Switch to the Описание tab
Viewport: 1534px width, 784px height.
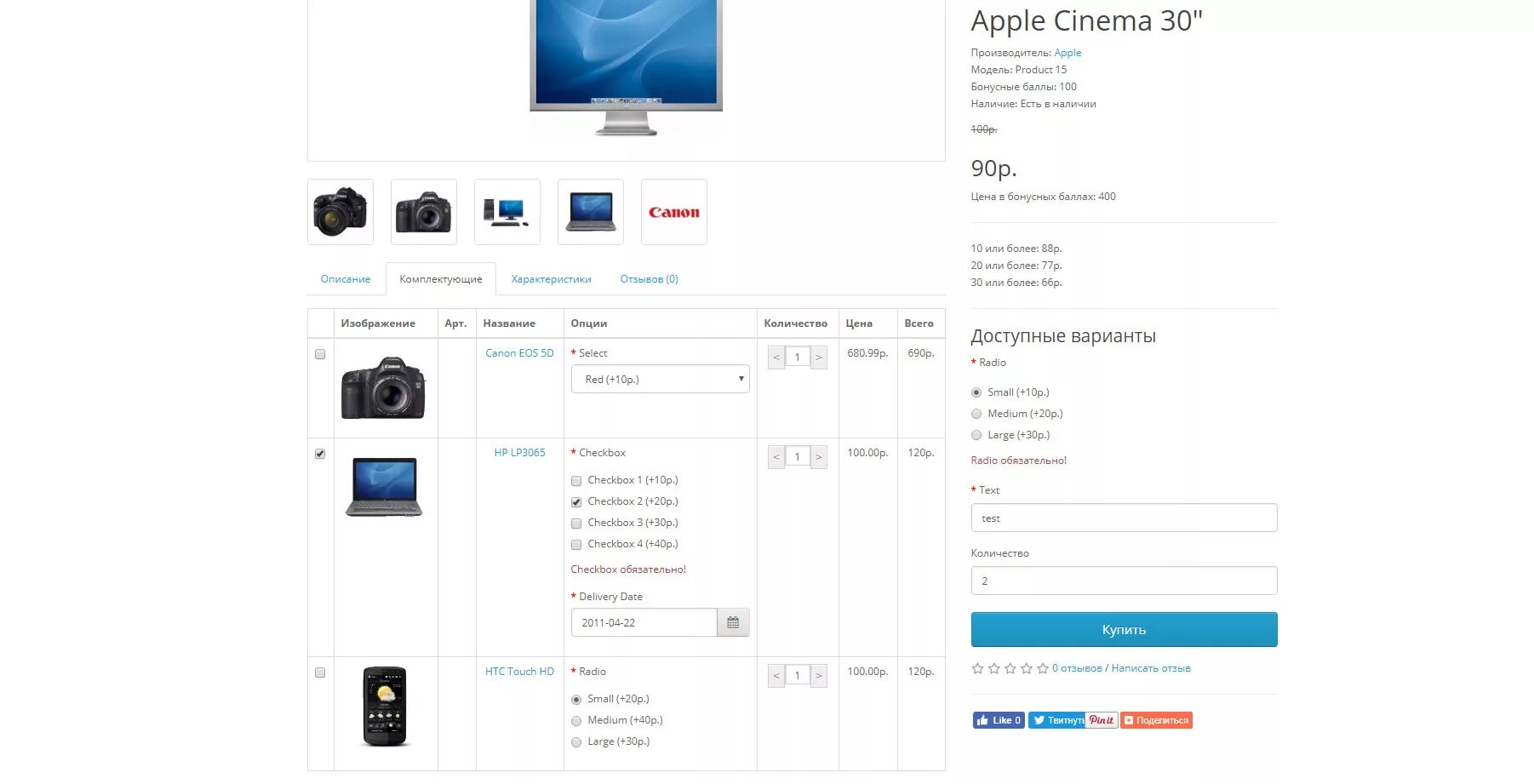pos(346,279)
